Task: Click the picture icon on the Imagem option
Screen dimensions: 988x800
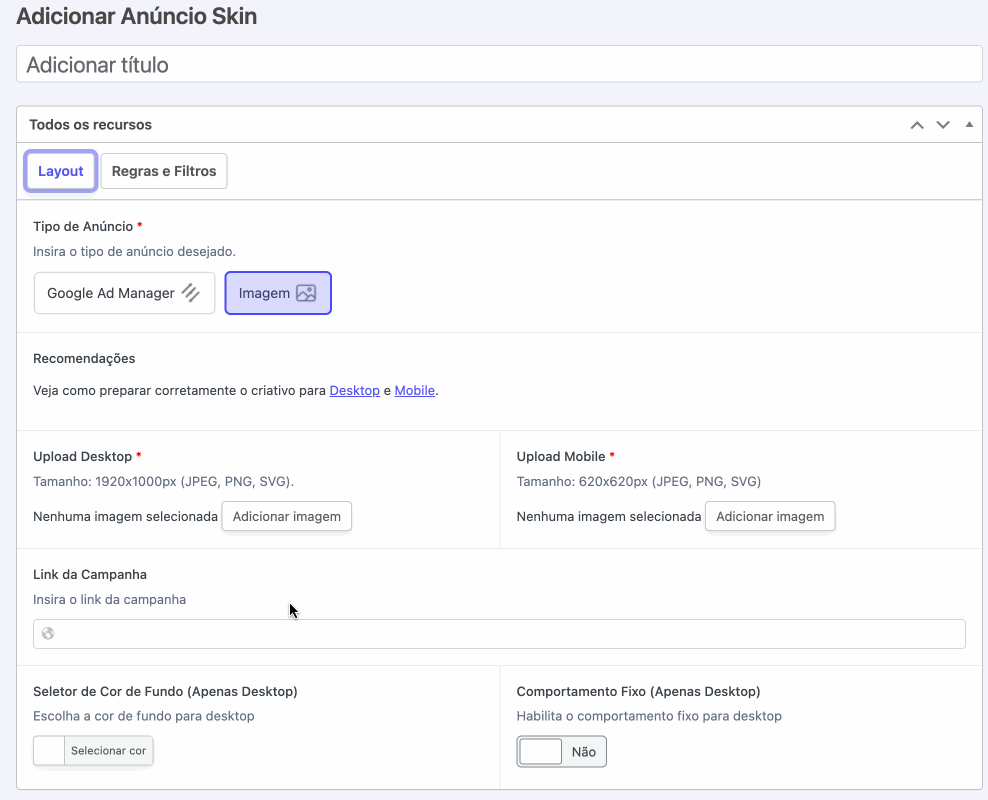Action: click(x=306, y=293)
